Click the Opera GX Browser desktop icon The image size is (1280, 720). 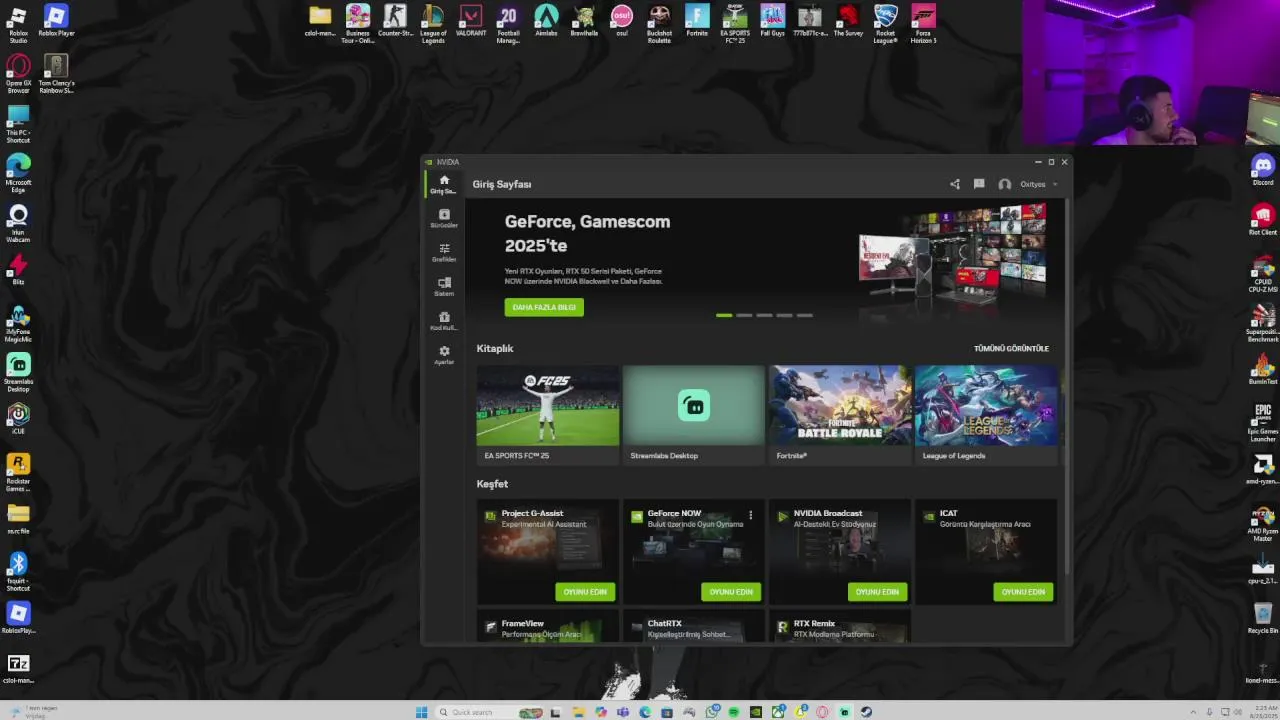(18, 74)
